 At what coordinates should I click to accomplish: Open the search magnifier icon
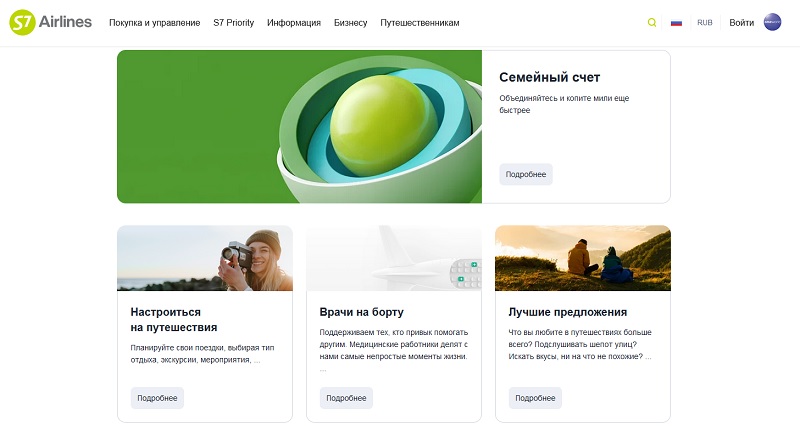click(652, 22)
